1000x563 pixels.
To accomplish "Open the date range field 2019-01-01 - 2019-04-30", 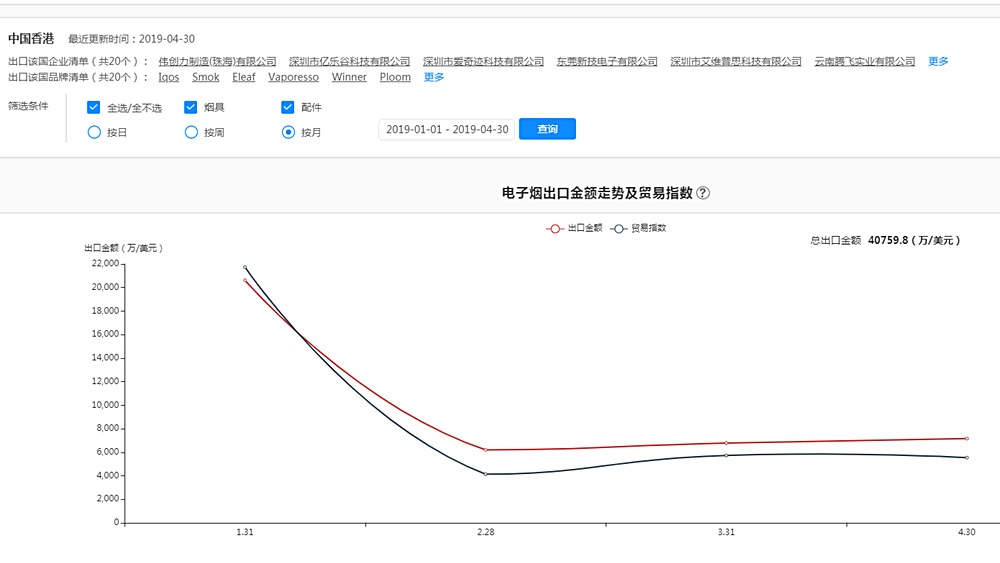I will pos(447,129).
